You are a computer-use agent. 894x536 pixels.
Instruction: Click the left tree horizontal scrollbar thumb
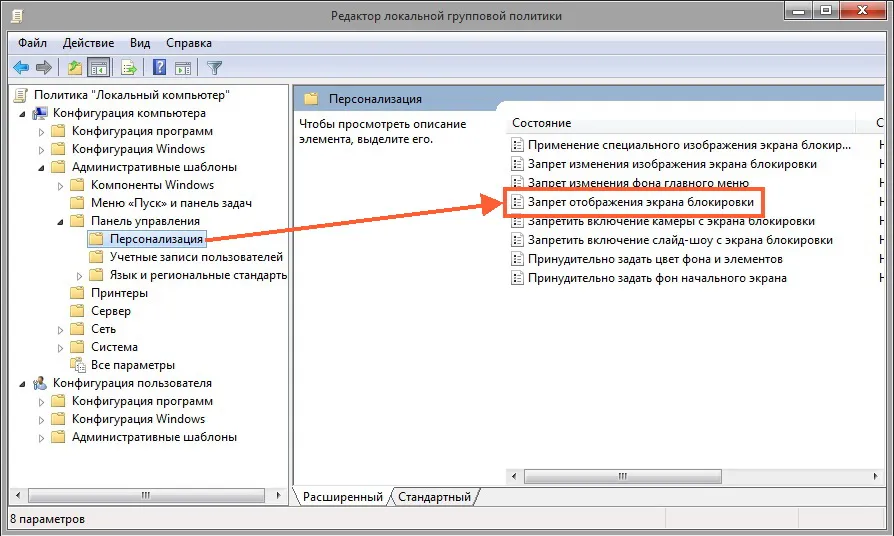click(x=146, y=495)
